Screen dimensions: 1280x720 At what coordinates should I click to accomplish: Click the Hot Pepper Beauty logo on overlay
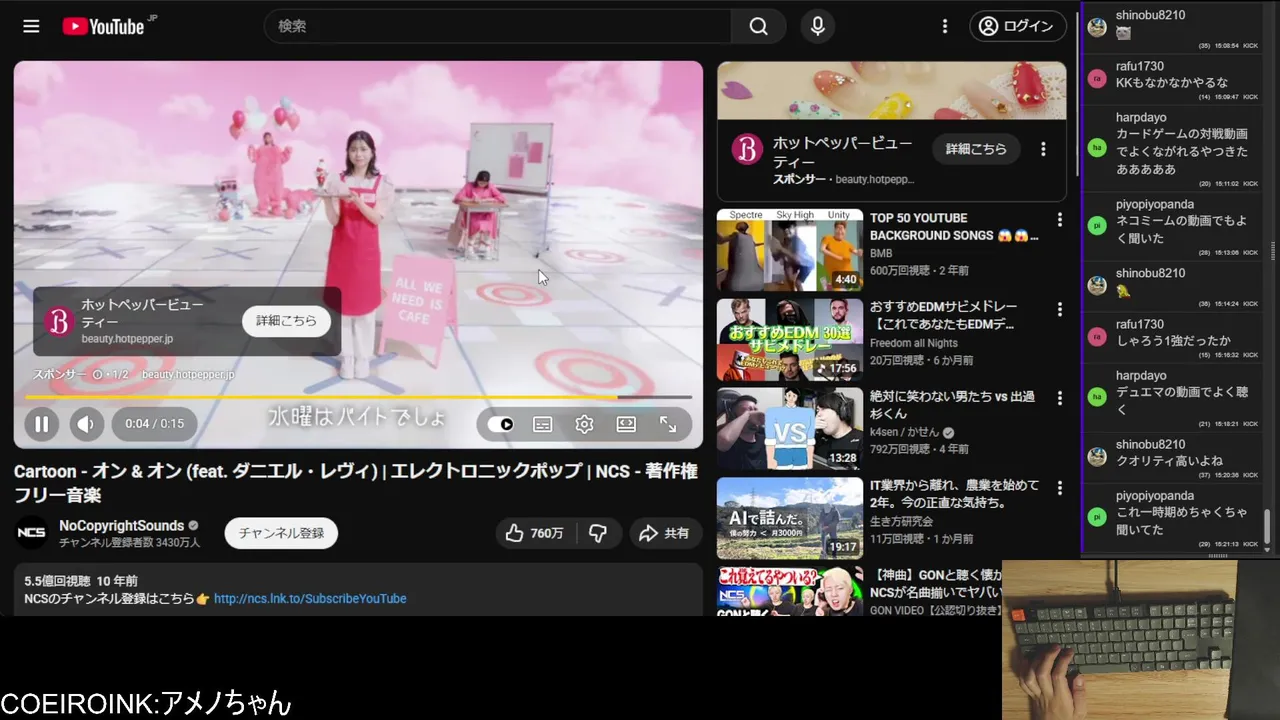(x=59, y=321)
